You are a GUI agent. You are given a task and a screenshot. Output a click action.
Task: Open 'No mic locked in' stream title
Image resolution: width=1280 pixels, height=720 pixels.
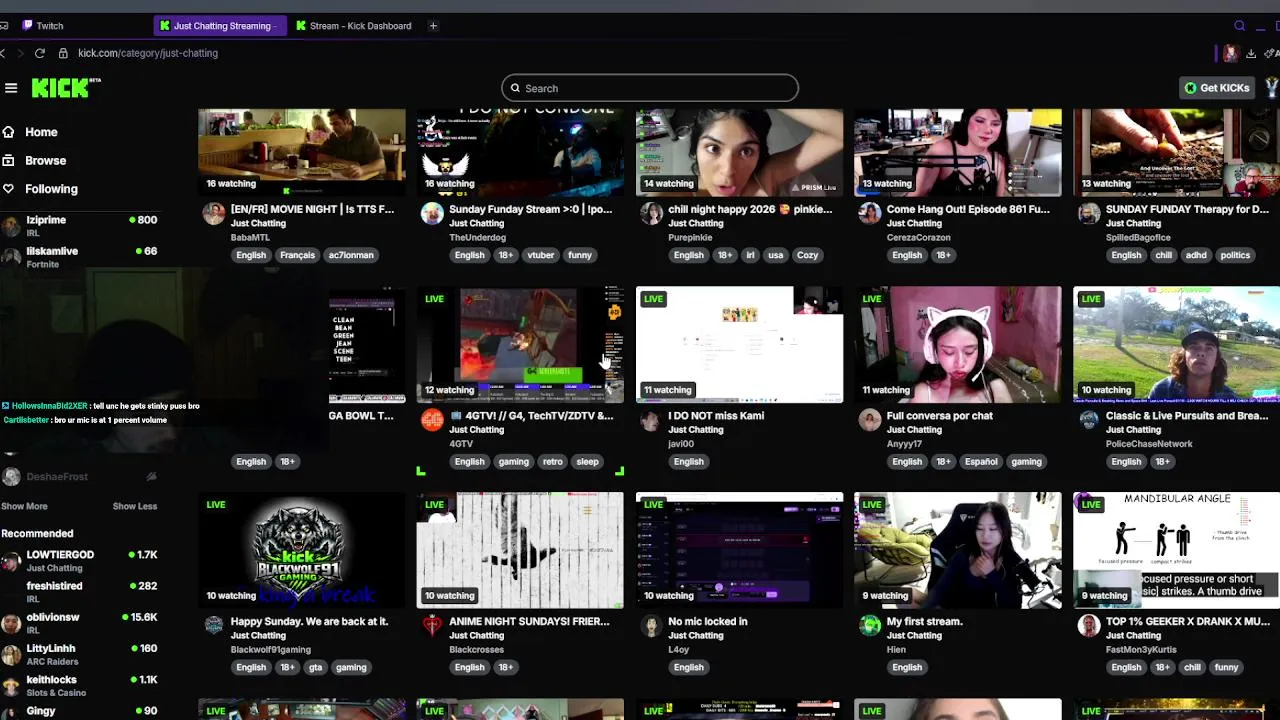(708, 622)
